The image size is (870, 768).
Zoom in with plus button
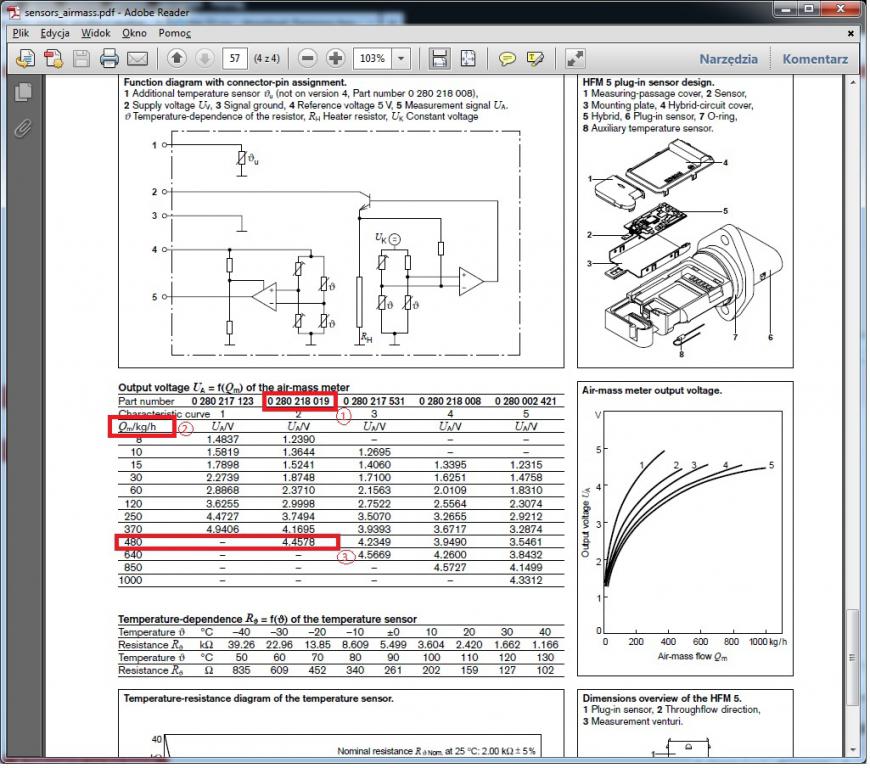[x=336, y=59]
